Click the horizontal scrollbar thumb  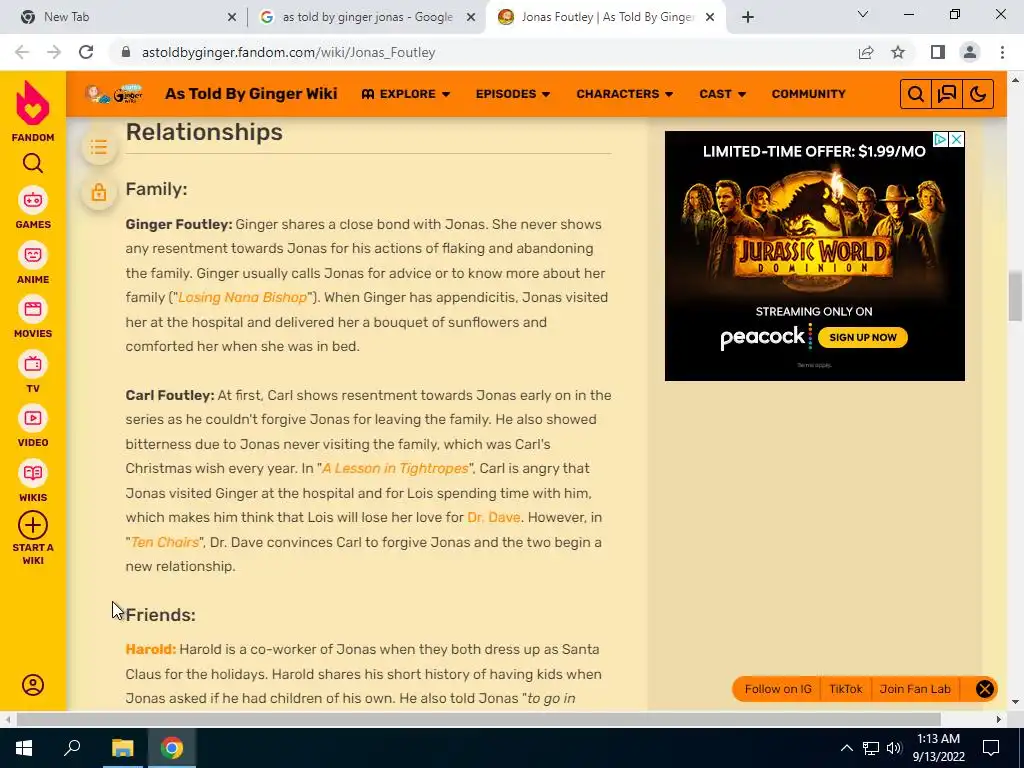pyautogui.click(x=479, y=719)
